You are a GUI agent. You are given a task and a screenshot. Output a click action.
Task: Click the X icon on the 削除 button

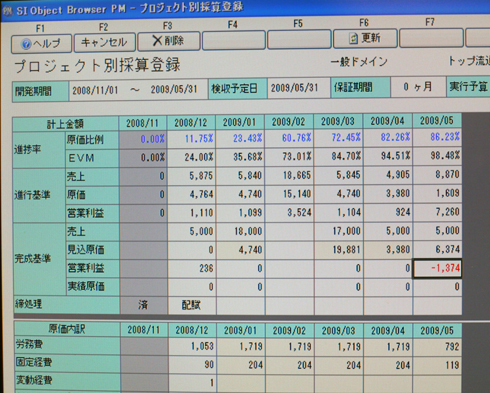[x=157, y=41]
